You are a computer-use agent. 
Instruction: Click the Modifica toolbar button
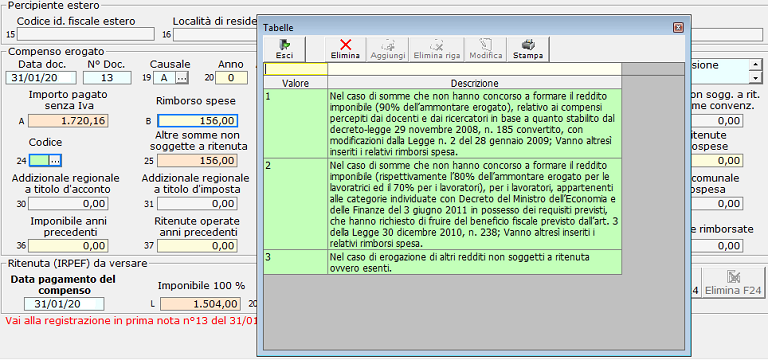click(x=486, y=49)
